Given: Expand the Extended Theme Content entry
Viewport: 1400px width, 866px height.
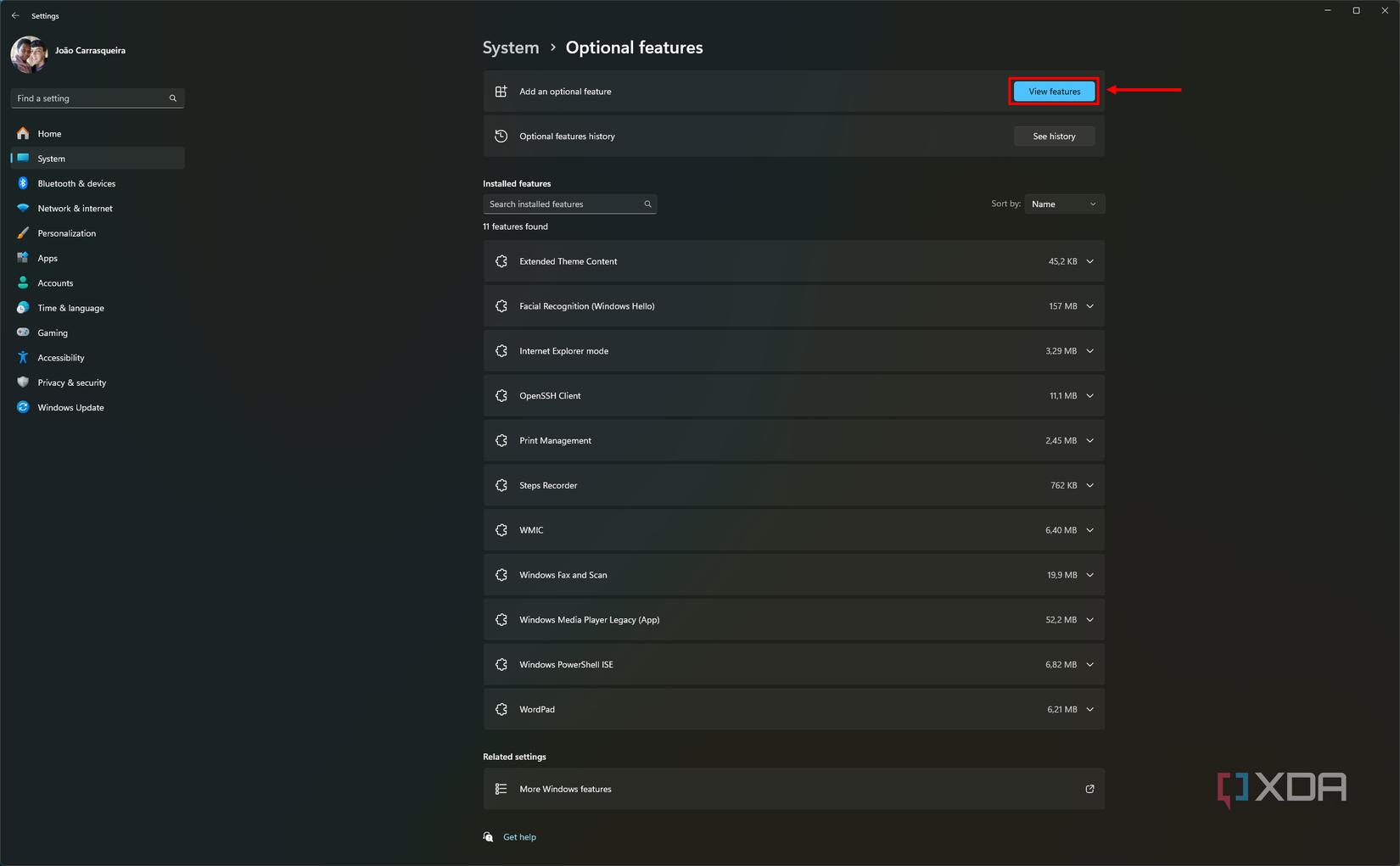Looking at the screenshot, I should click(1089, 261).
